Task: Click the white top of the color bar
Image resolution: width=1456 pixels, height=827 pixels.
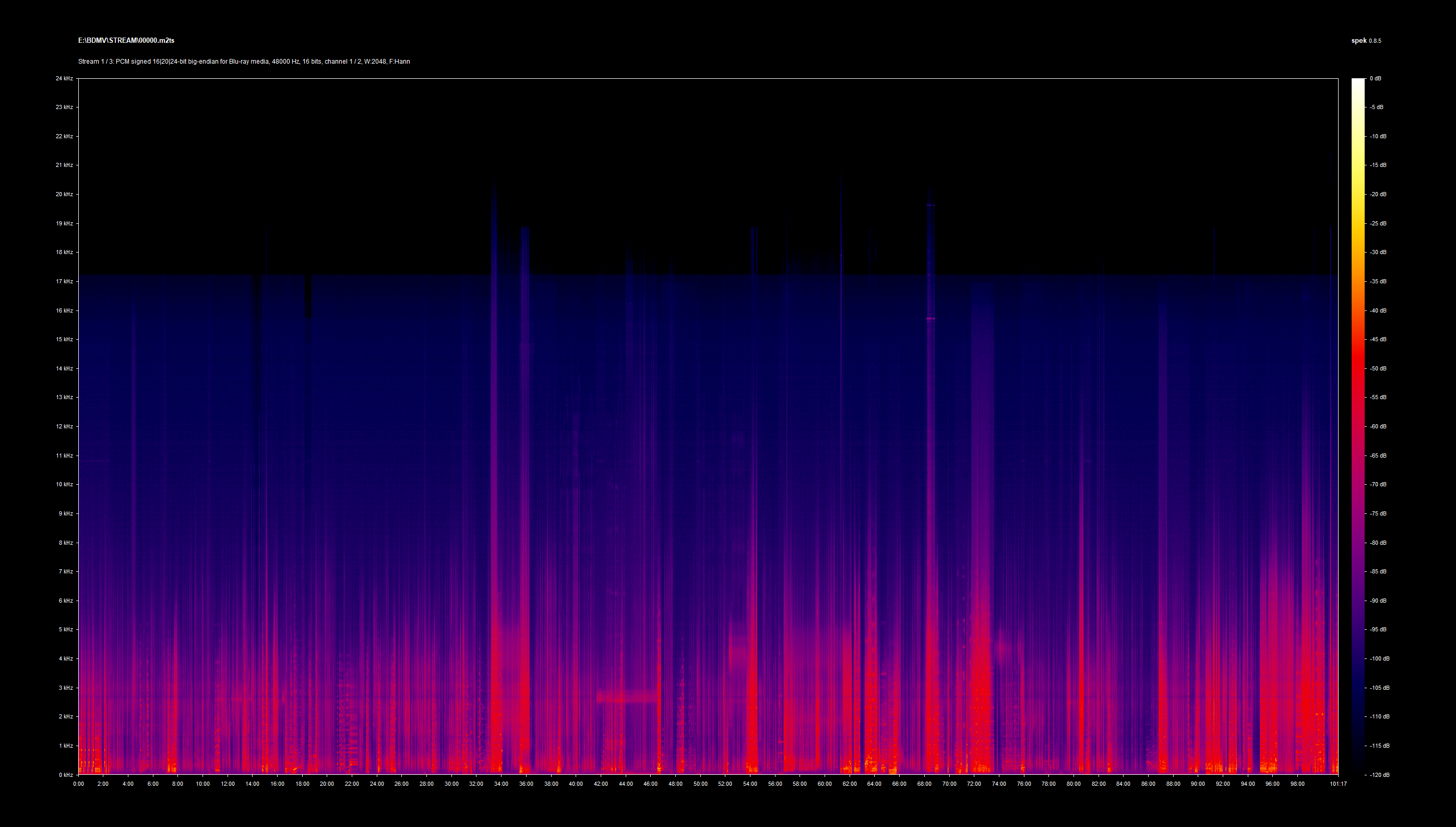Action: (x=1358, y=82)
